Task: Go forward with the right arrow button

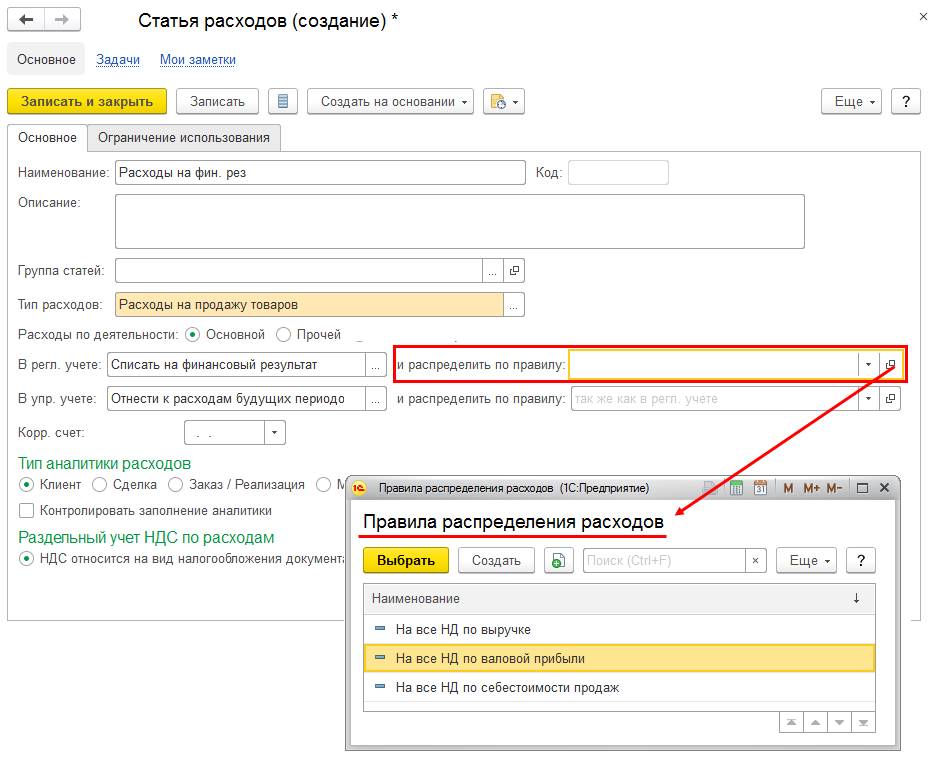Action: pos(62,20)
